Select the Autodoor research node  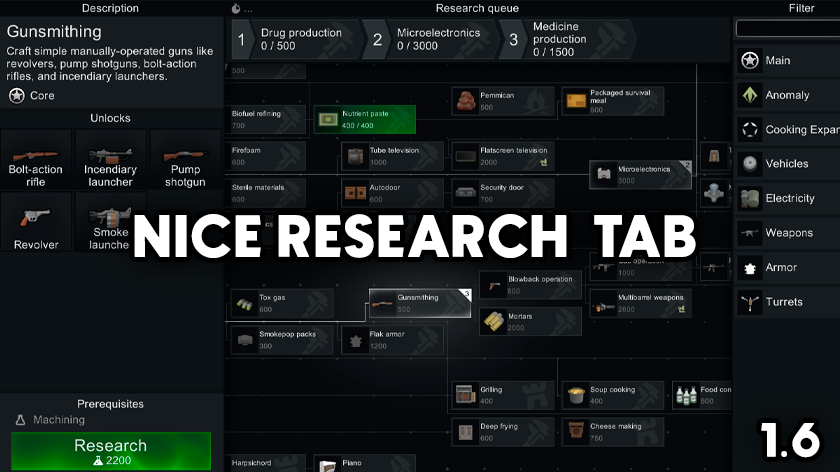(392, 193)
